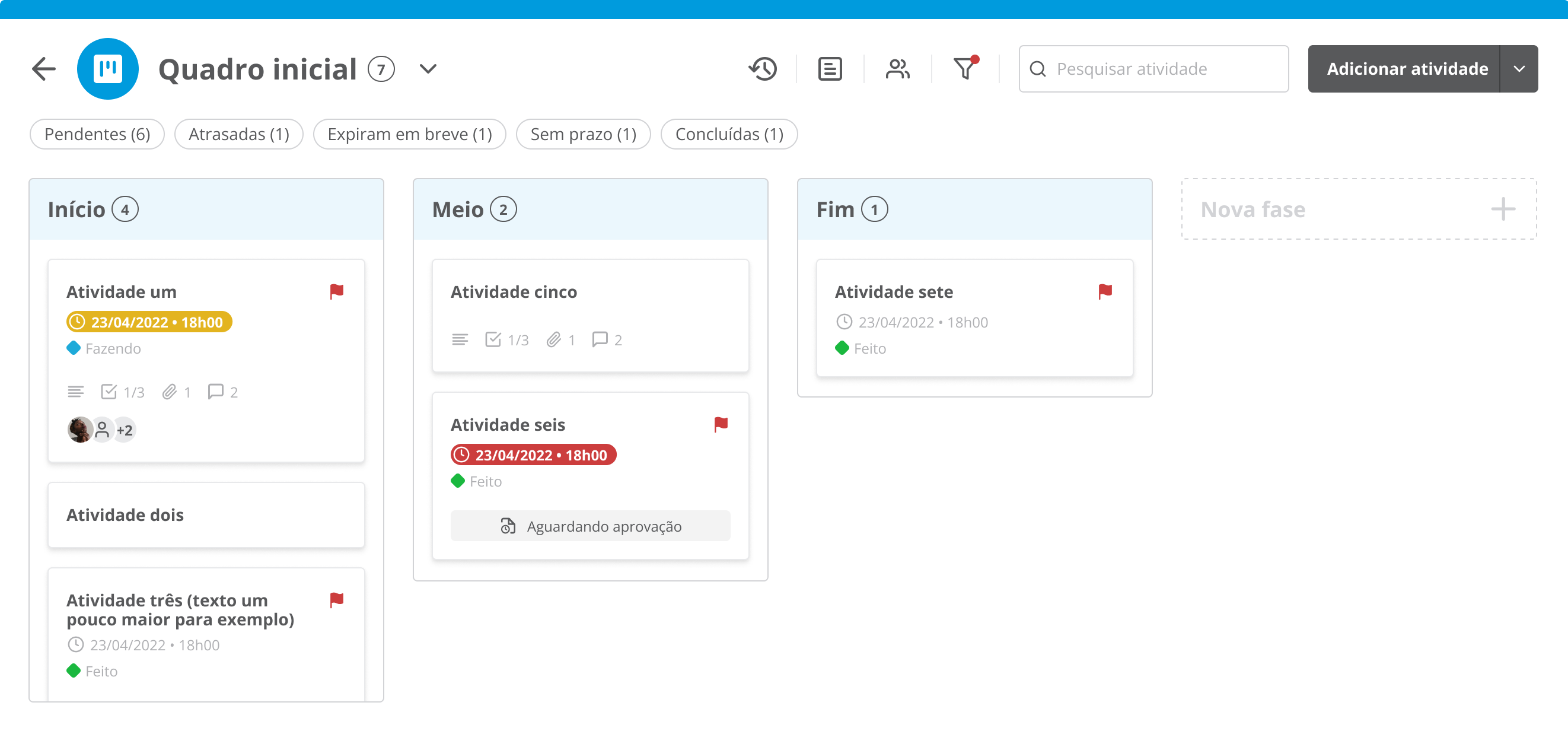This screenshot has height=731, width=1568.
Task: Click the Fazendo status on Atividade um
Action: [x=104, y=348]
